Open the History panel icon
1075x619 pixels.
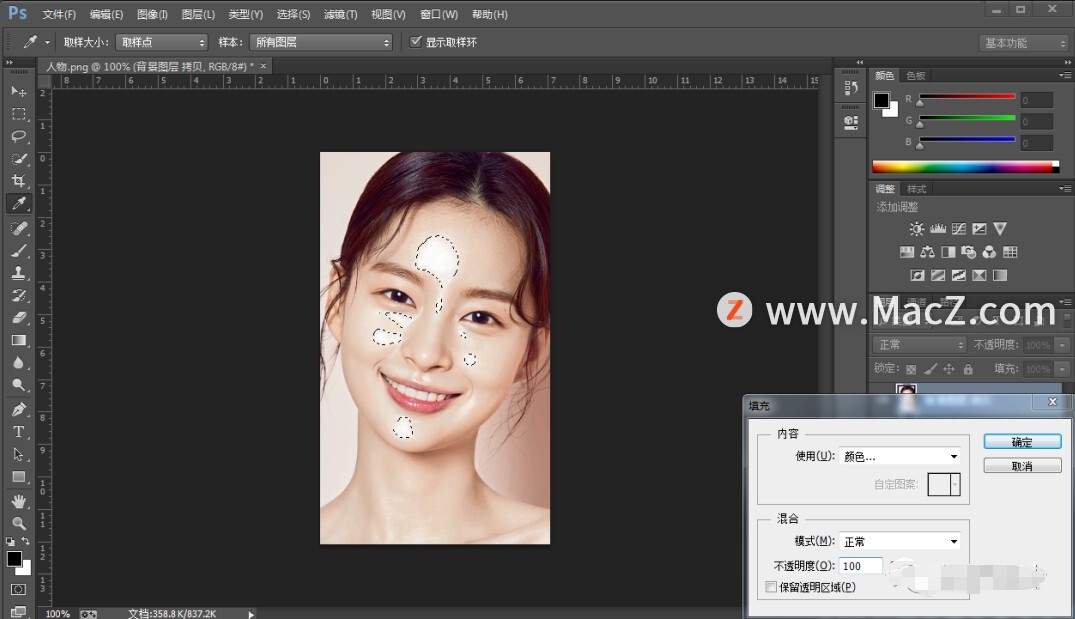[x=851, y=88]
